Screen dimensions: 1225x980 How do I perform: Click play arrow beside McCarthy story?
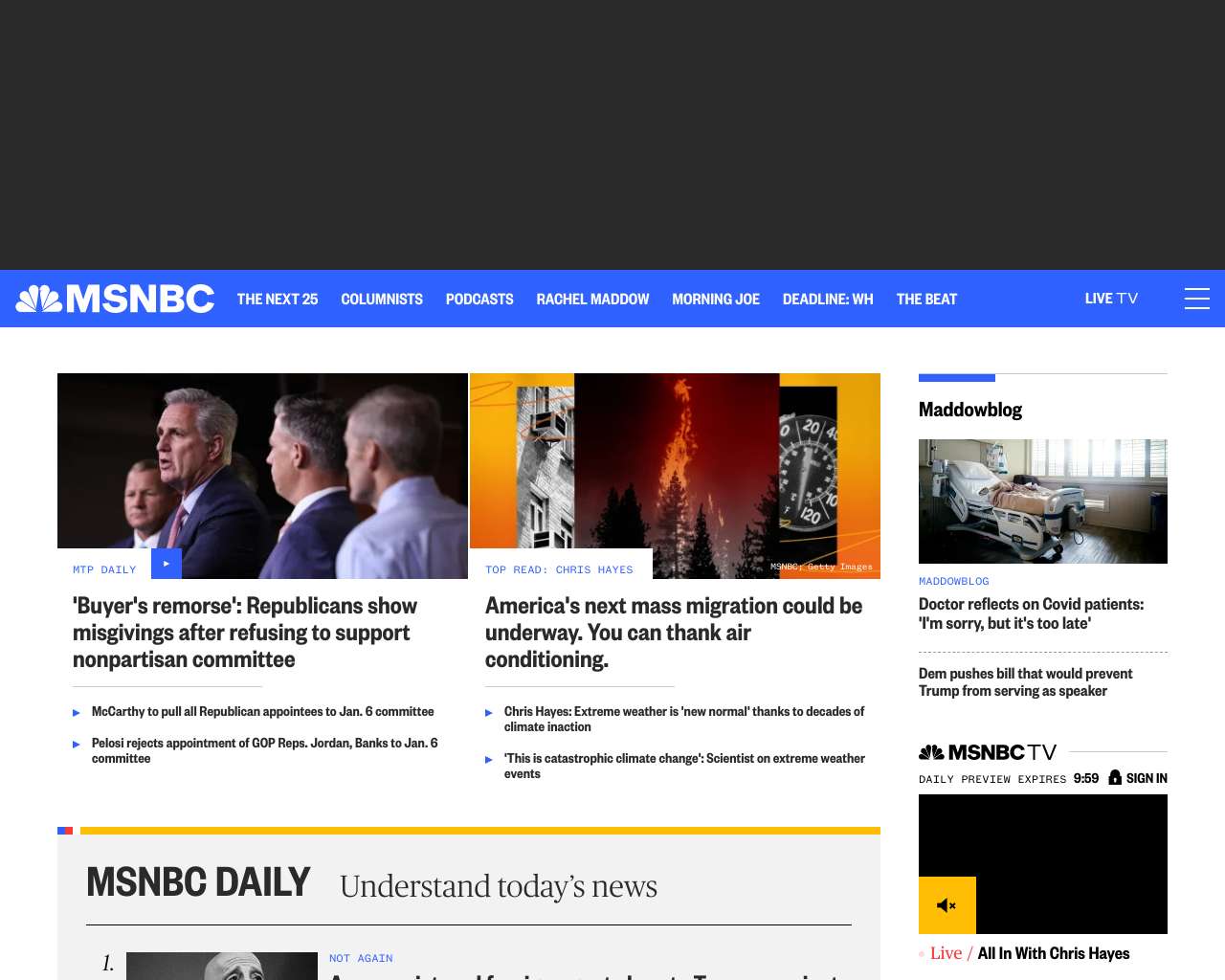[x=77, y=712]
